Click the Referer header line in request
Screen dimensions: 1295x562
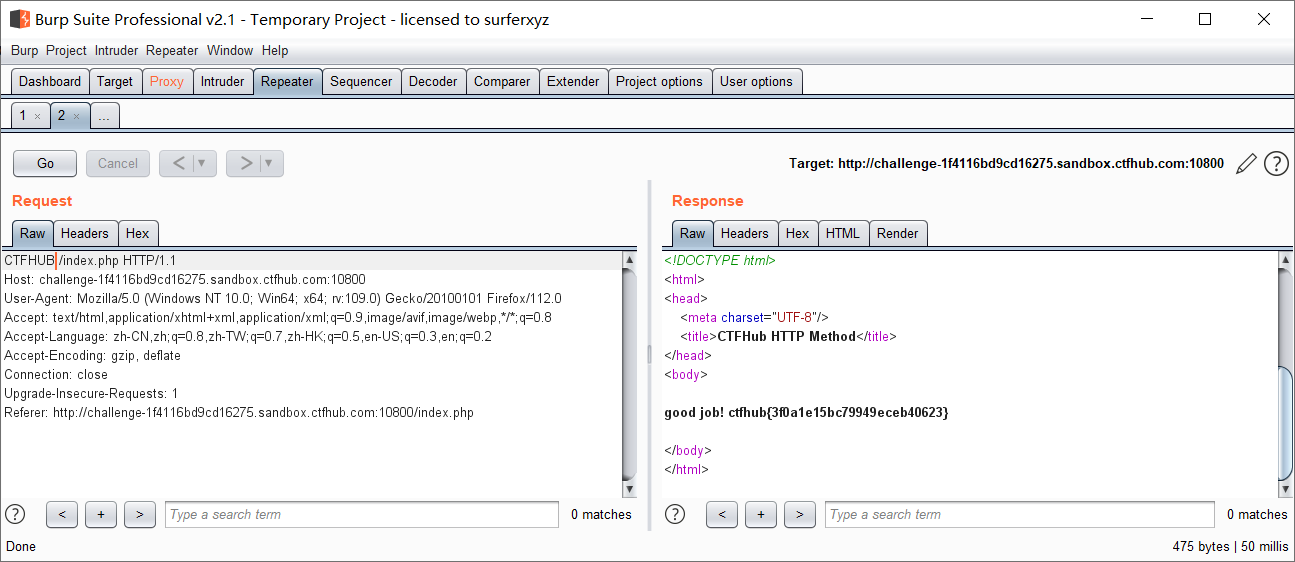tap(239, 412)
